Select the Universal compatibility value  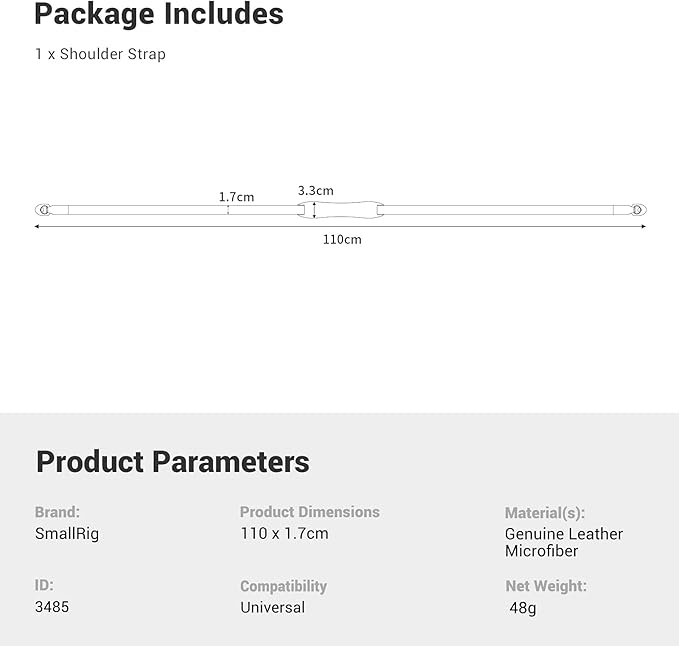pos(273,607)
